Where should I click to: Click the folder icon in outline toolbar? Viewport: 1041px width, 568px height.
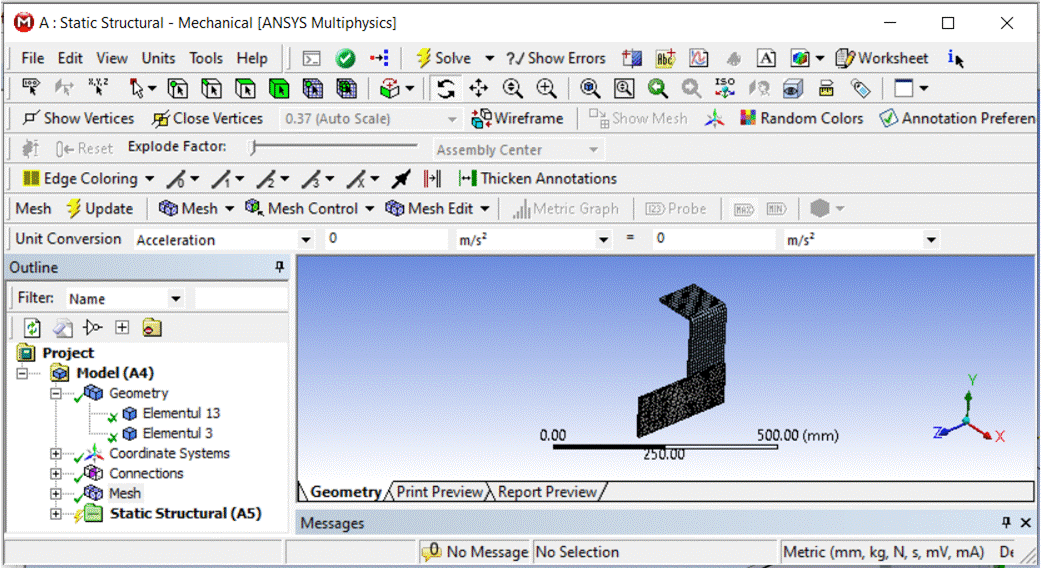(152, 328)
